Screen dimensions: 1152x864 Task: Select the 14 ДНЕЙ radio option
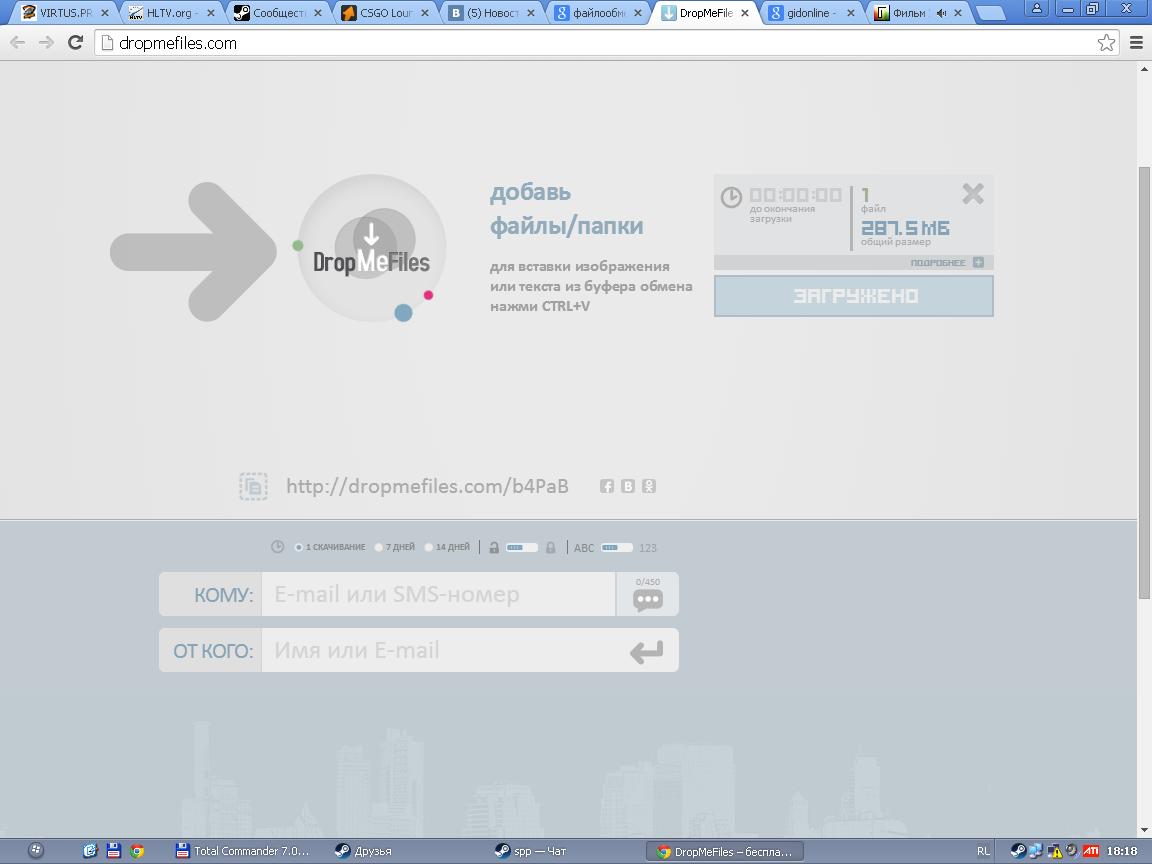[x=429, y=547]
